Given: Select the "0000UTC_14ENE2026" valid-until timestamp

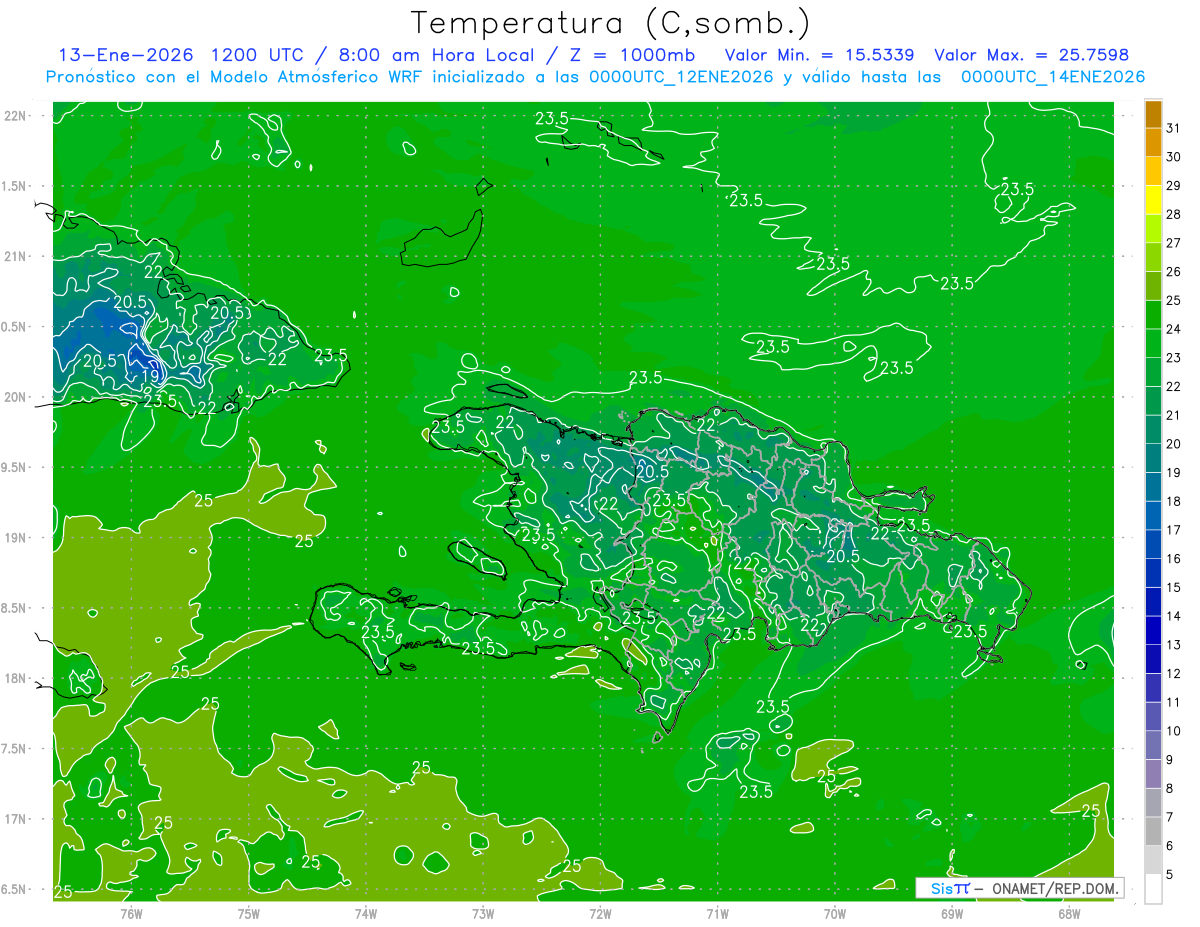Looking at the screenshot, I should pyautogui.click(x=1052, y=77).
